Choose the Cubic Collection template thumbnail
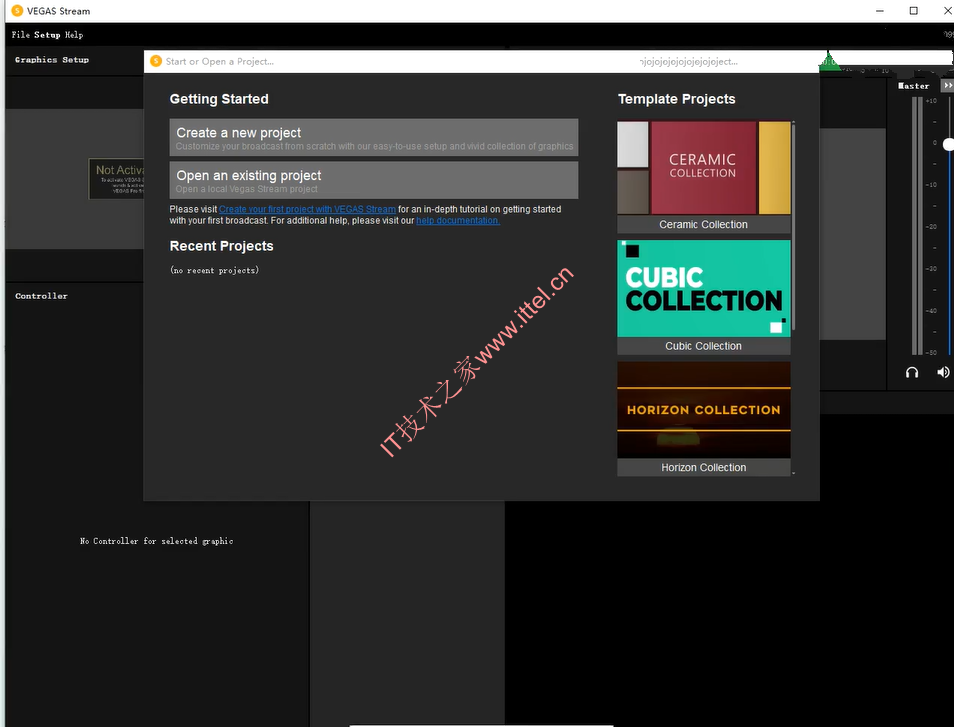Screen dimensions: 954x727 pos(704,288)
